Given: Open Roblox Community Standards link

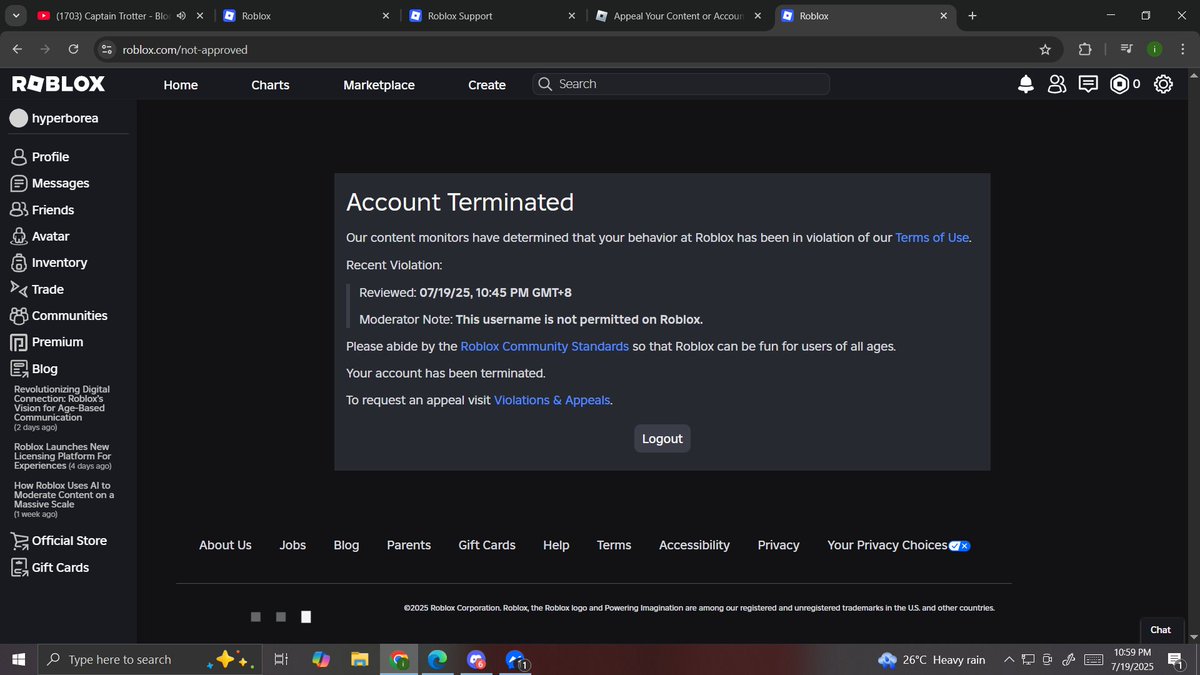Looking at the screenshot, I should 545,346.
